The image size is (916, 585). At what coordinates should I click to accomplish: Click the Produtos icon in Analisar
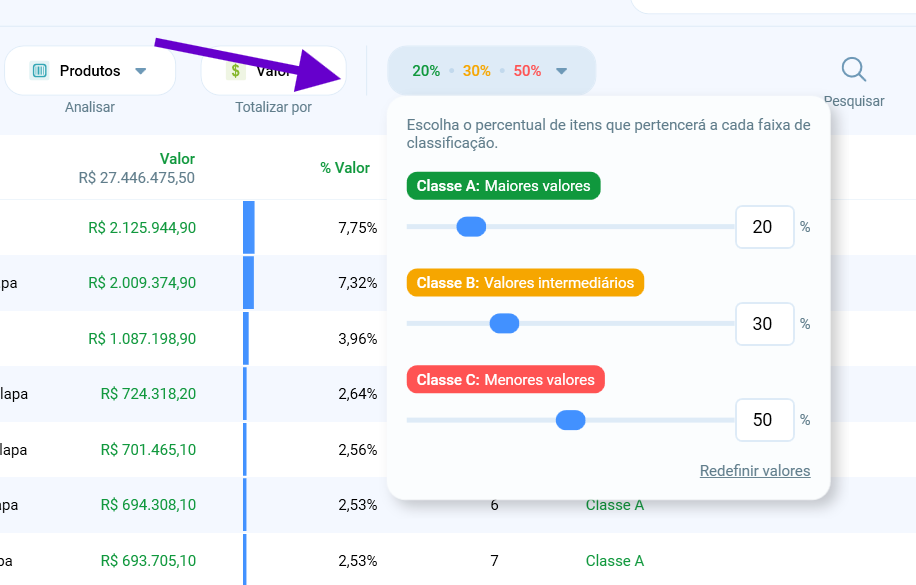39,71
